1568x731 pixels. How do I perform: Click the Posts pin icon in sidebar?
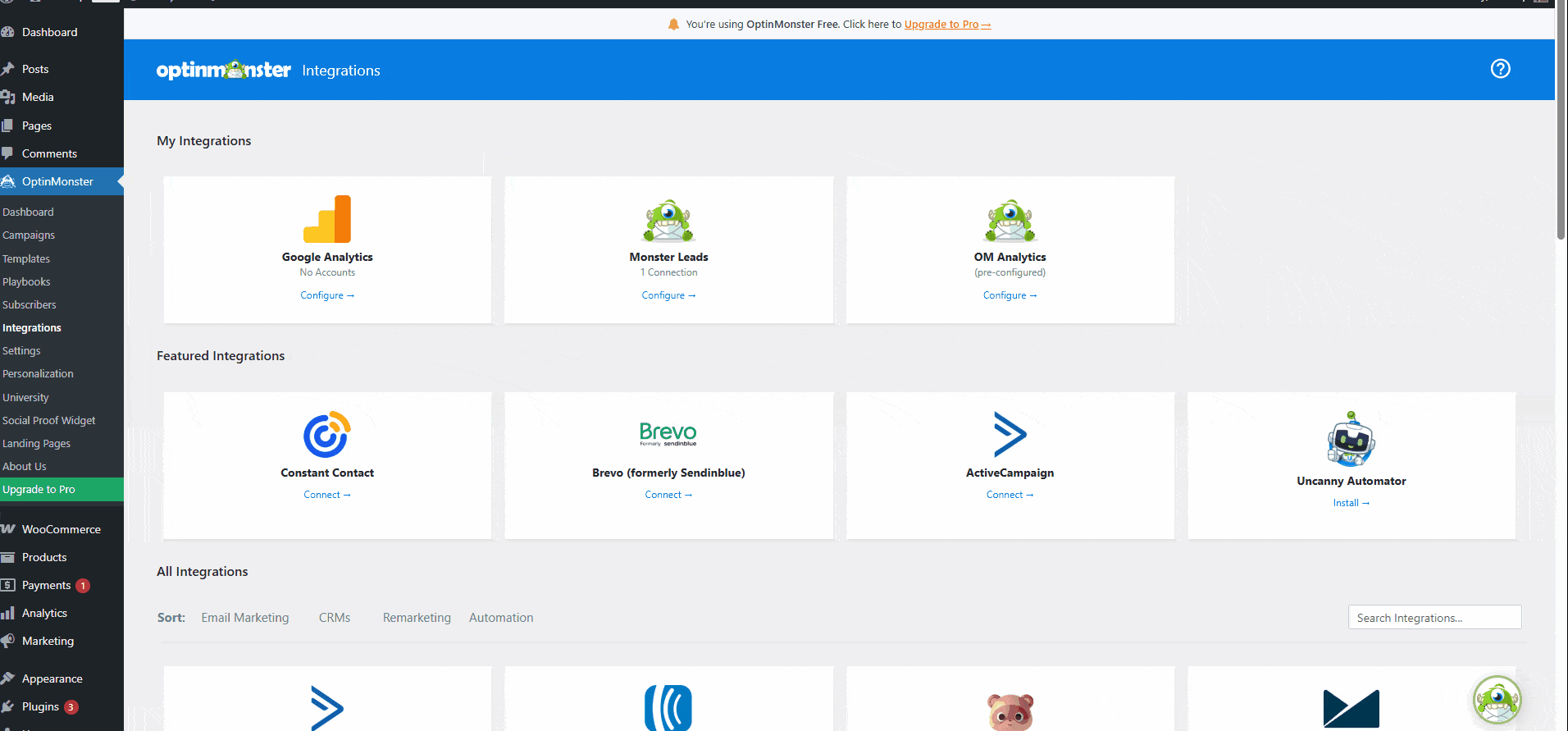click(8, 69)
